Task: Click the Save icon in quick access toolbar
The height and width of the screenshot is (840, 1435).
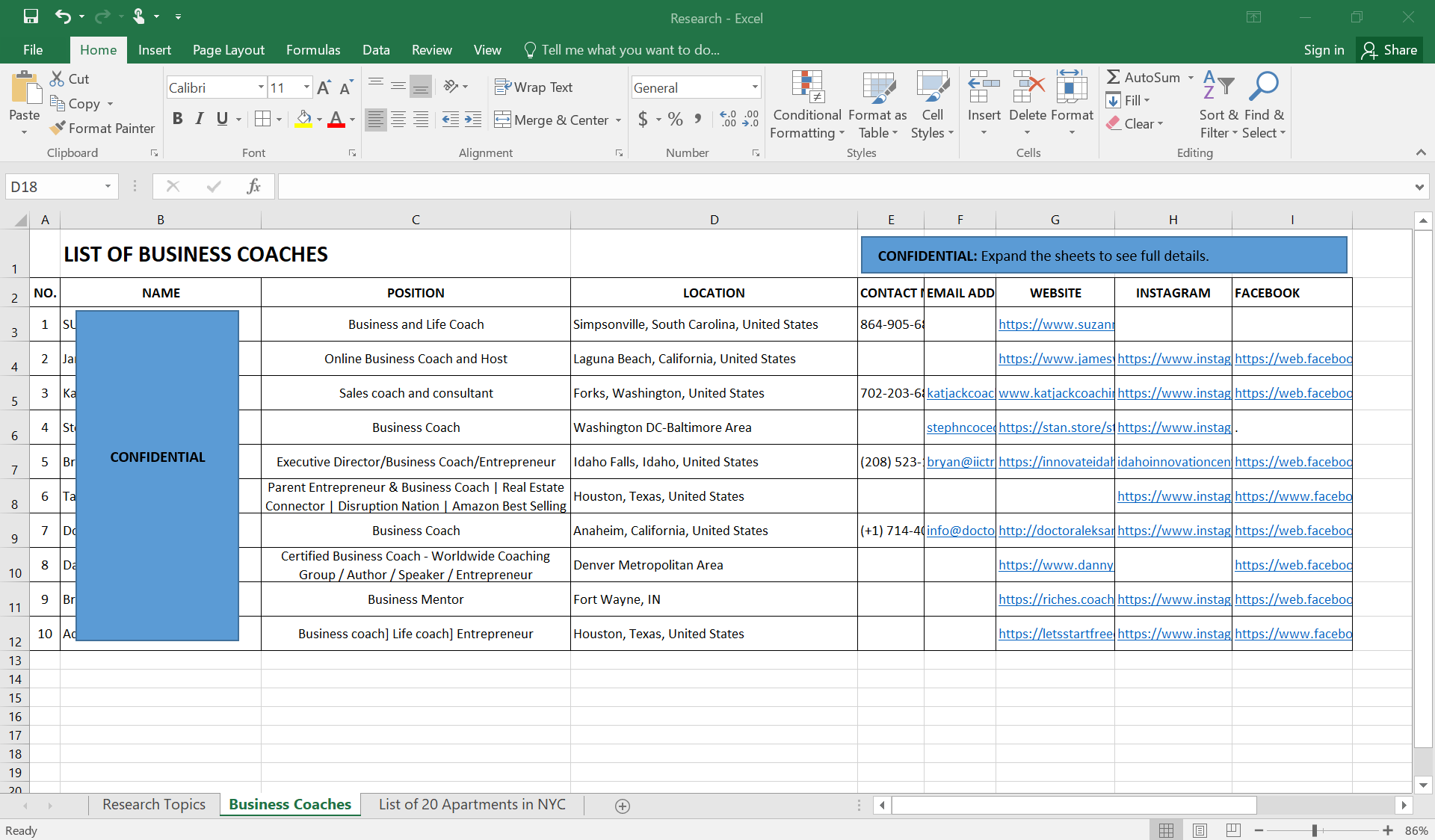Action: click(31, 16)
